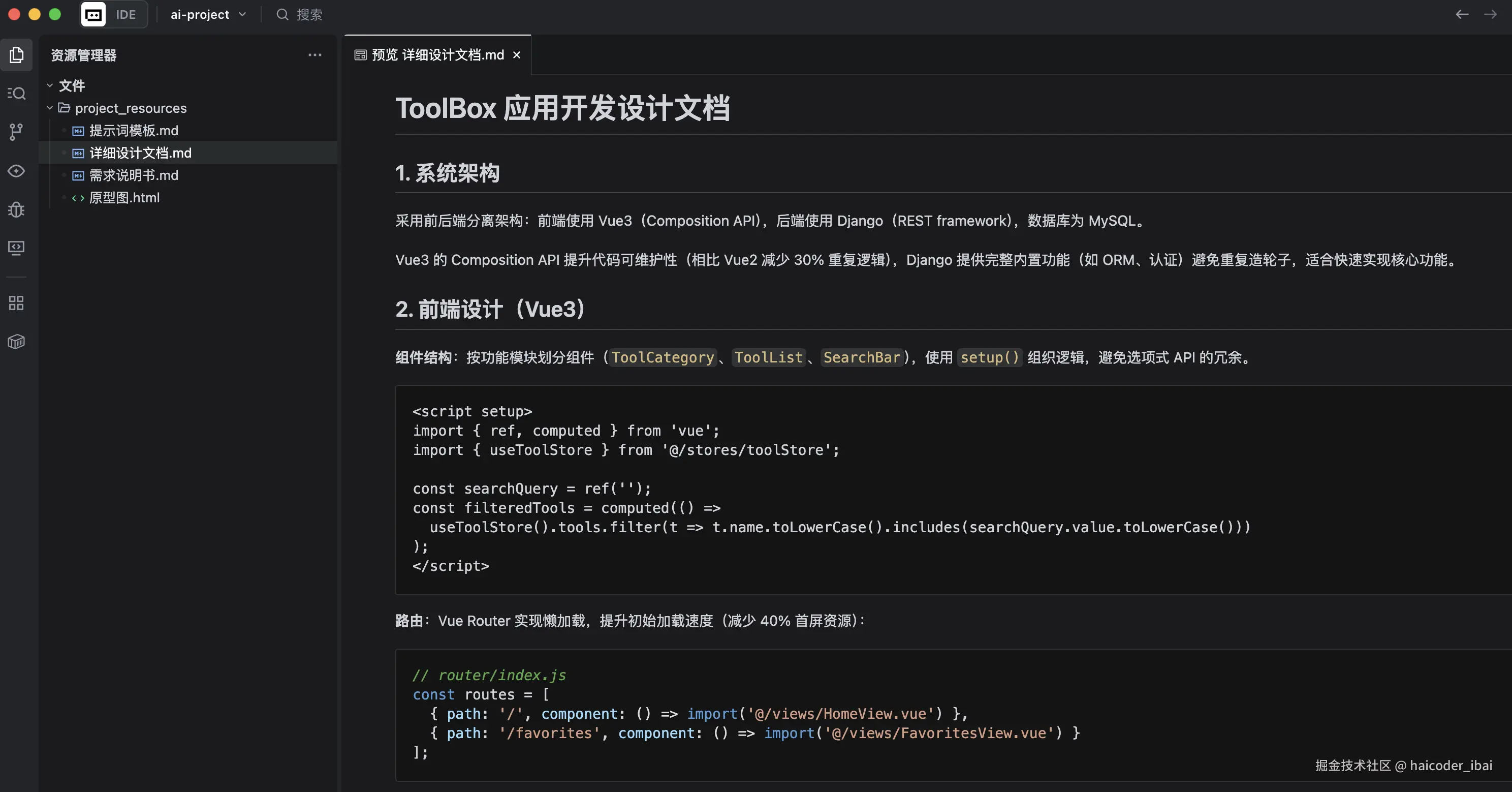Click the remote monitor sidebar icon

pyautogui.click(x=16, y=248)
